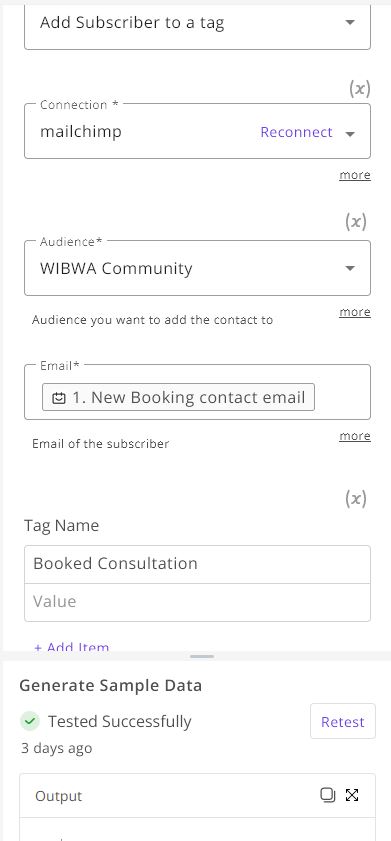The image size is (391, 841).
Task: Expand the Output panel to fullscreen
Action: point(352,795)
